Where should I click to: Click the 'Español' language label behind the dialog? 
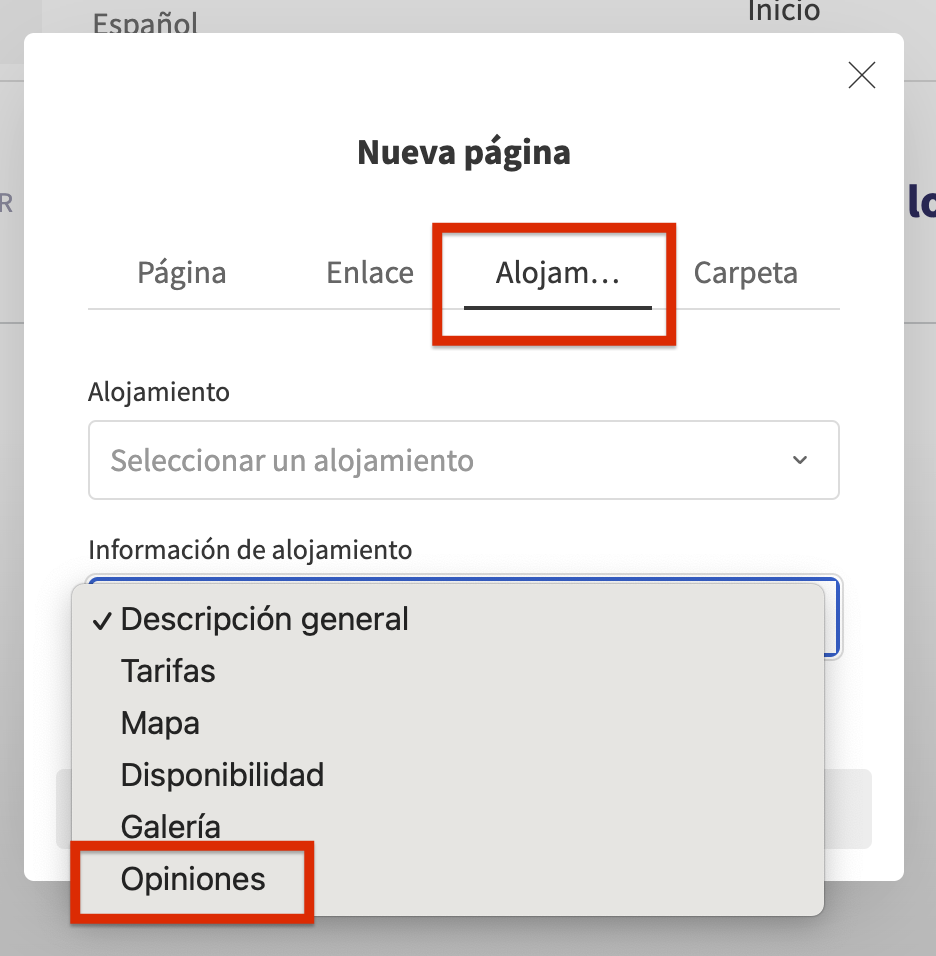point(145,22)
